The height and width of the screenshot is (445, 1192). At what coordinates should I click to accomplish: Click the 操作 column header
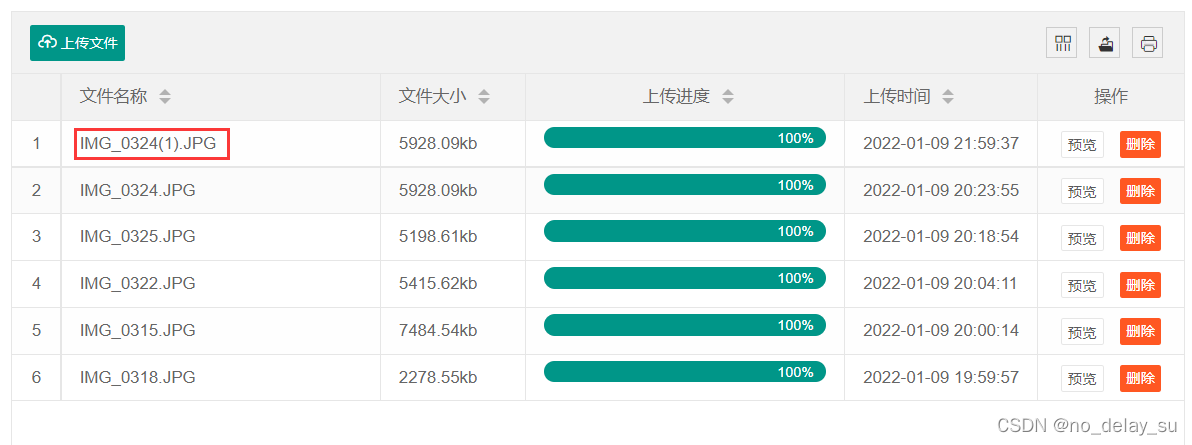pyautogui.click(x=1111, y=97)
